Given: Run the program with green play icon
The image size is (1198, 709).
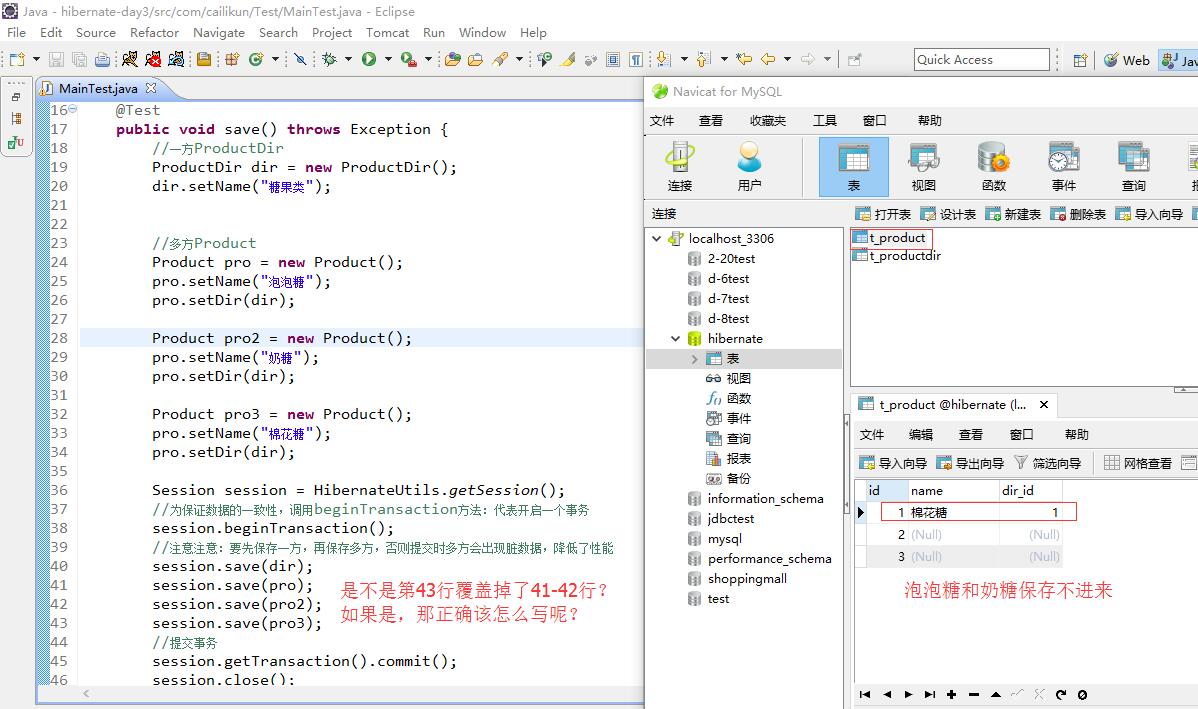Looking at the screenshot, I should pyautogui.click(x=369, y=59).
